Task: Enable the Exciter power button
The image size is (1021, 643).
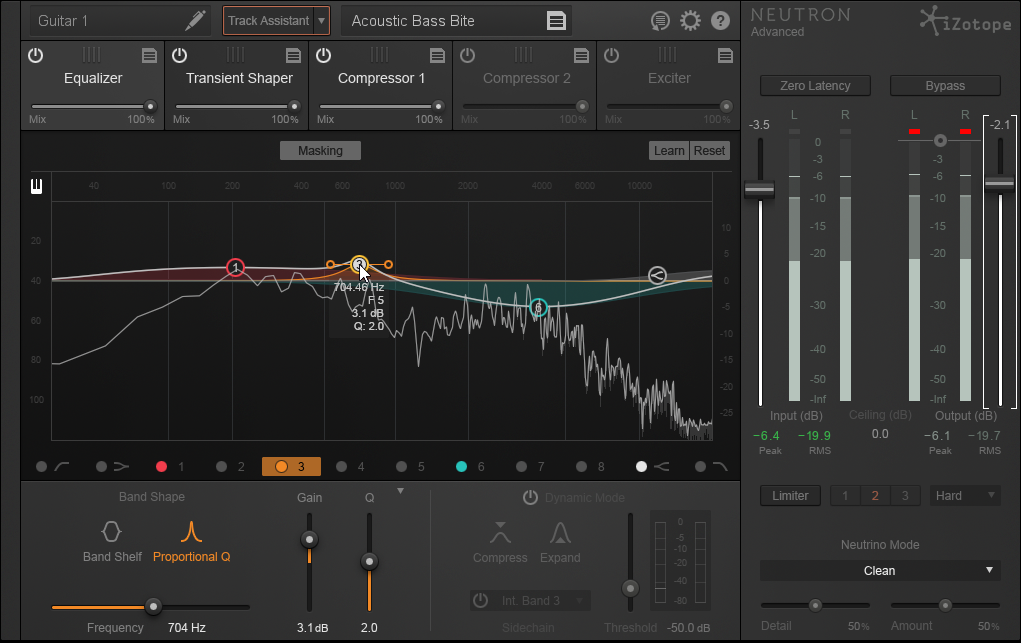Action: [x=611, y=55]
